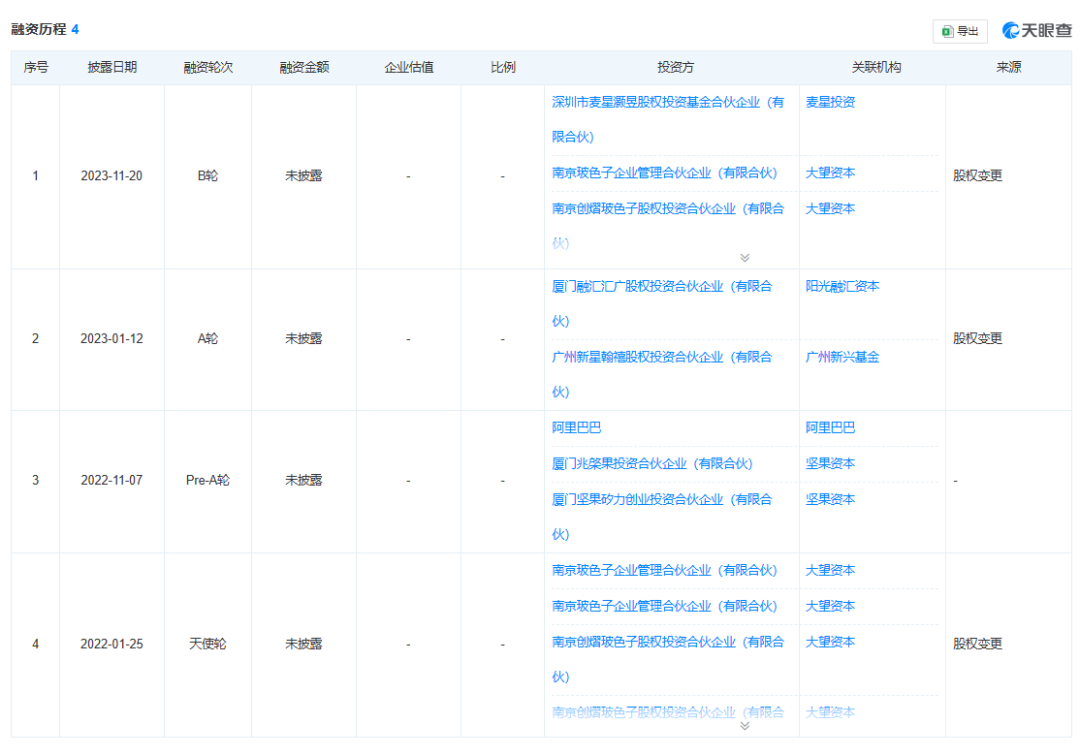Click the 导出 export button
The image size is (1080, 756).
tap(959, 31)
